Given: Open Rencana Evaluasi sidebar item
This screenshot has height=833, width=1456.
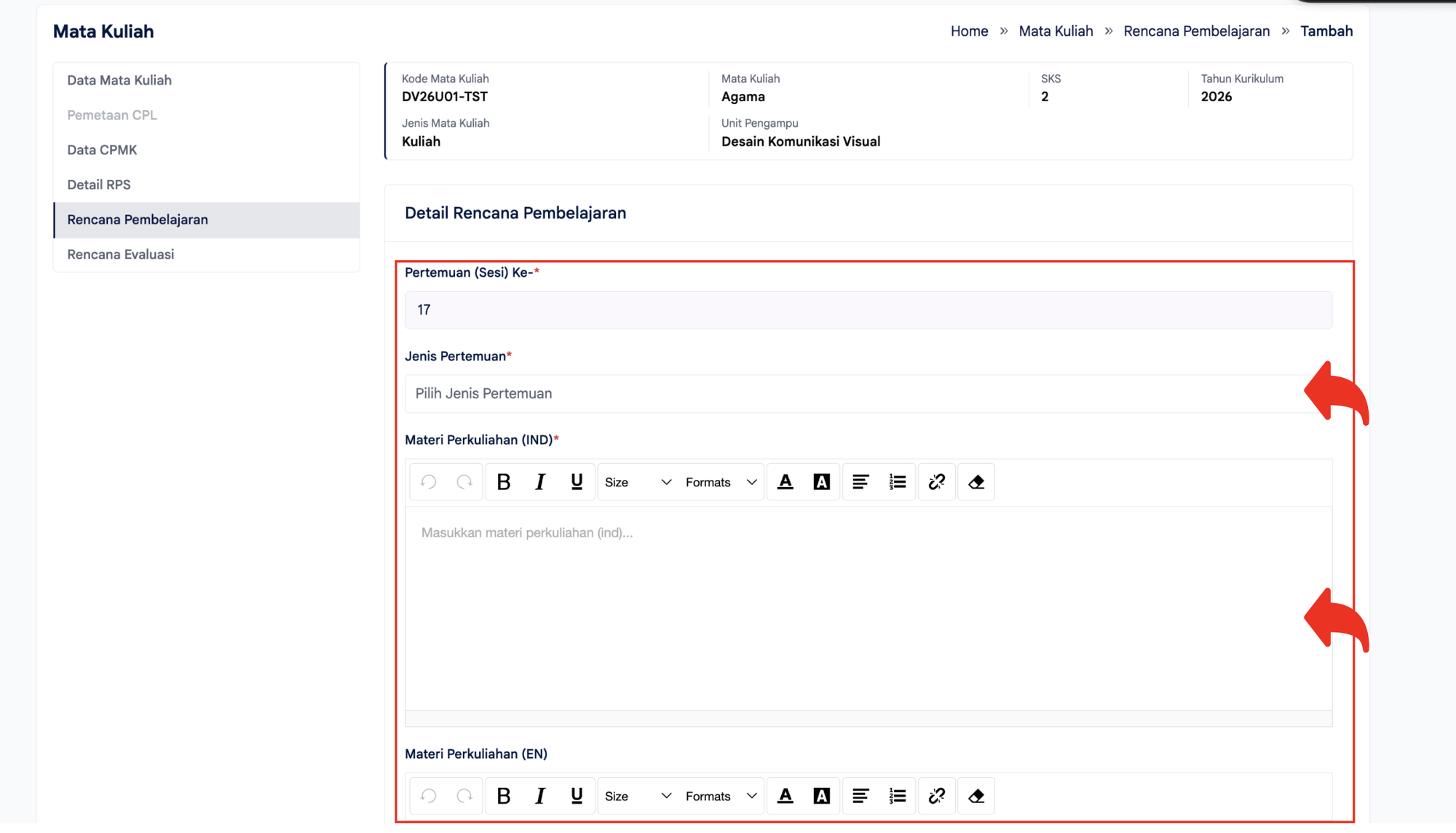Looking at the screenshot, I should point(206,255).
